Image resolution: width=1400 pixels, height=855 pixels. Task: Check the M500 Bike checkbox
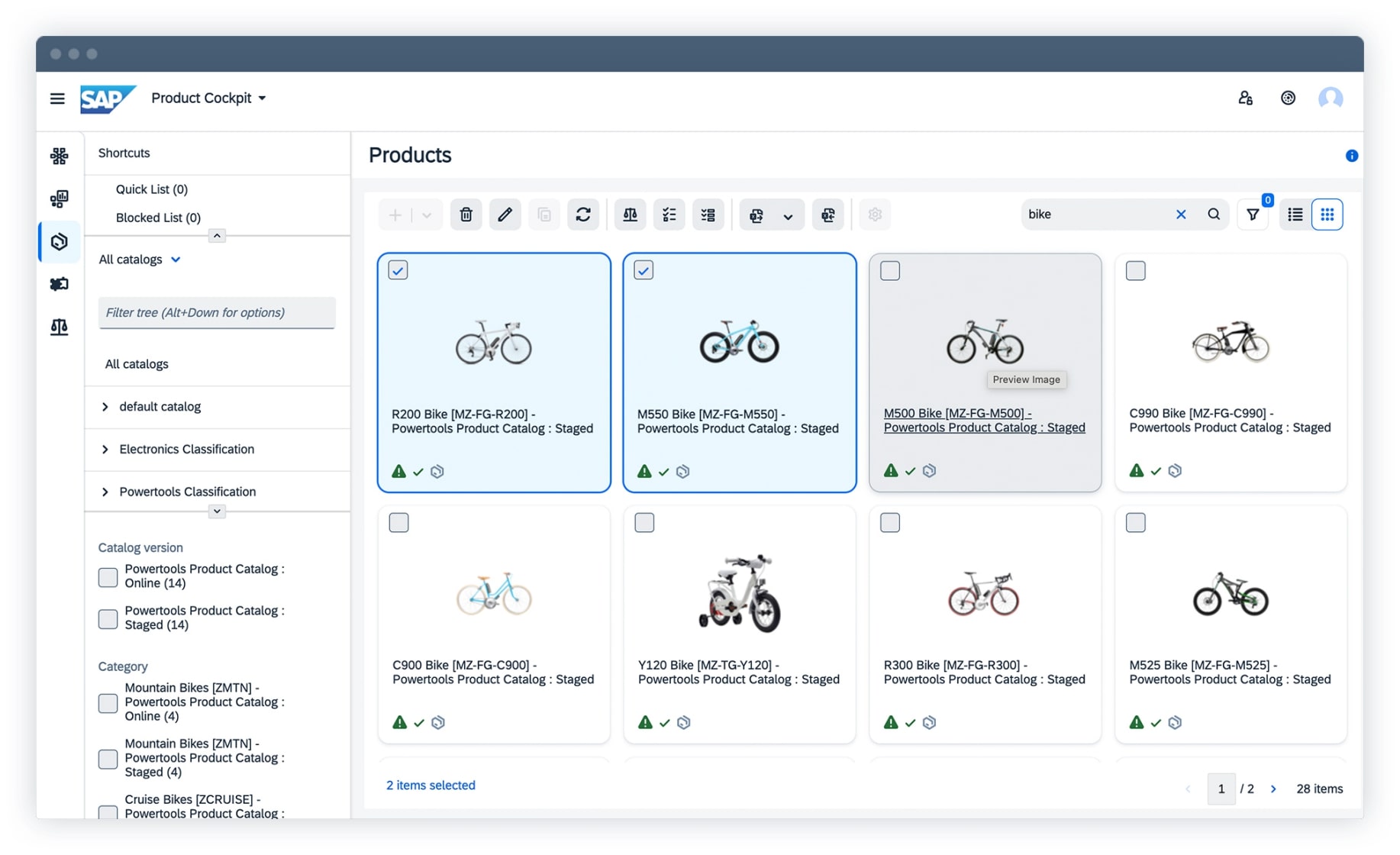click(x=890, y=271)
